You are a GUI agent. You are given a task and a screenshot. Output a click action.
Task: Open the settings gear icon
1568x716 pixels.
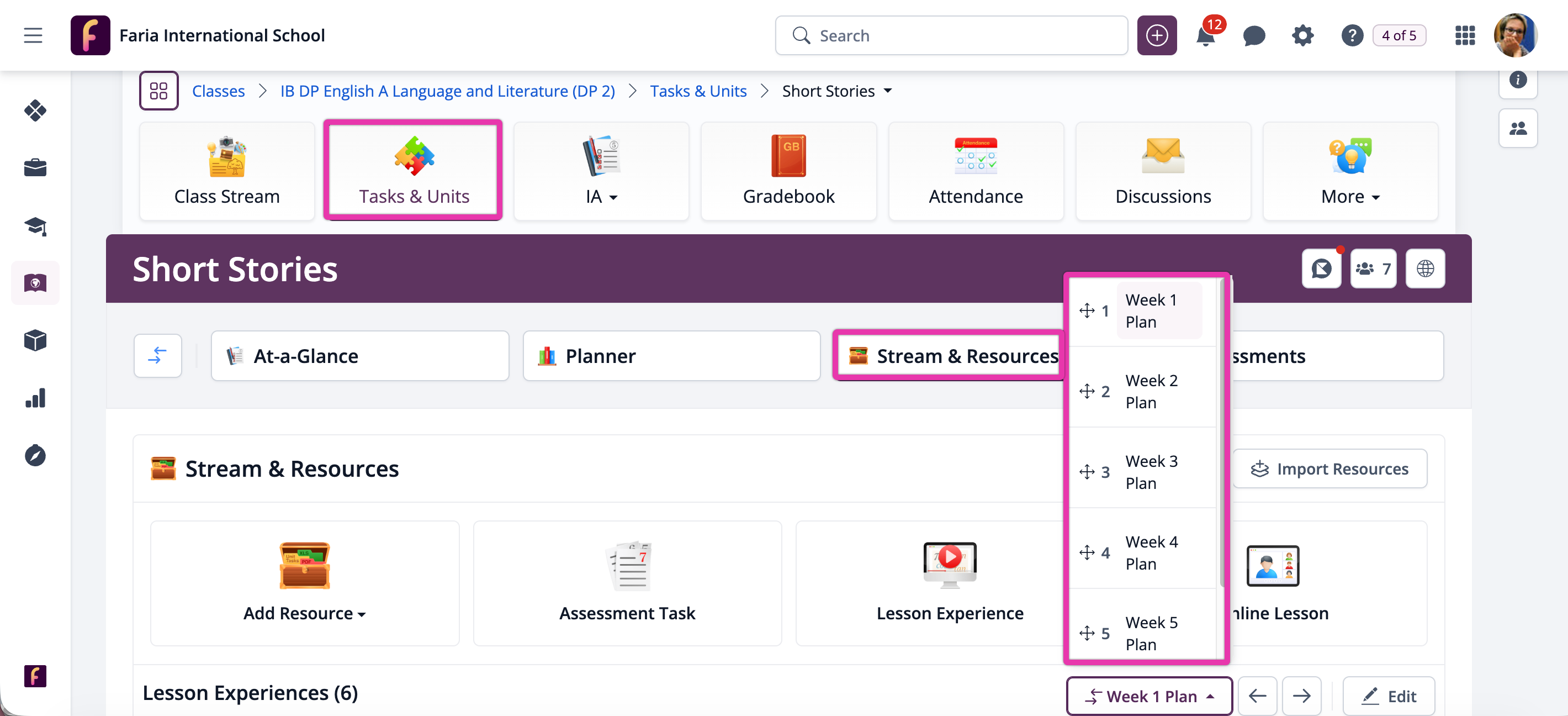[x=1302, y=36]
